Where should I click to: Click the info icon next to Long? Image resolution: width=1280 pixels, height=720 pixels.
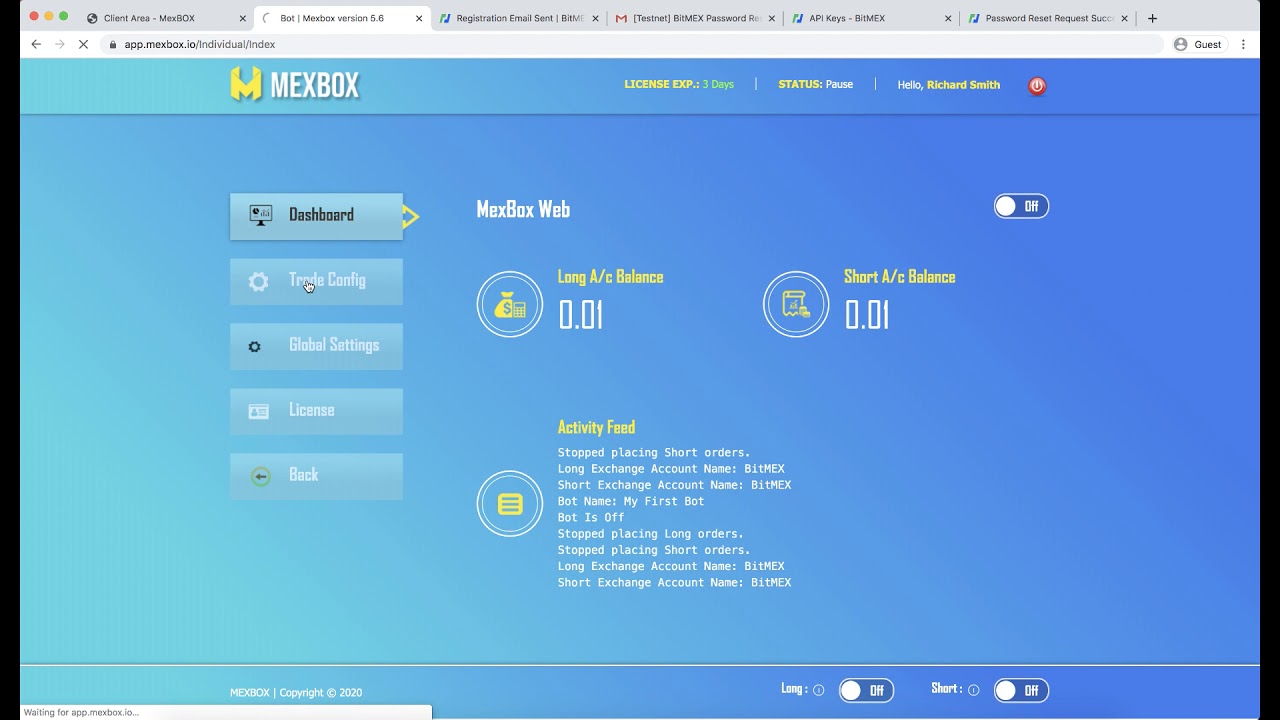[x=819, y=690]
